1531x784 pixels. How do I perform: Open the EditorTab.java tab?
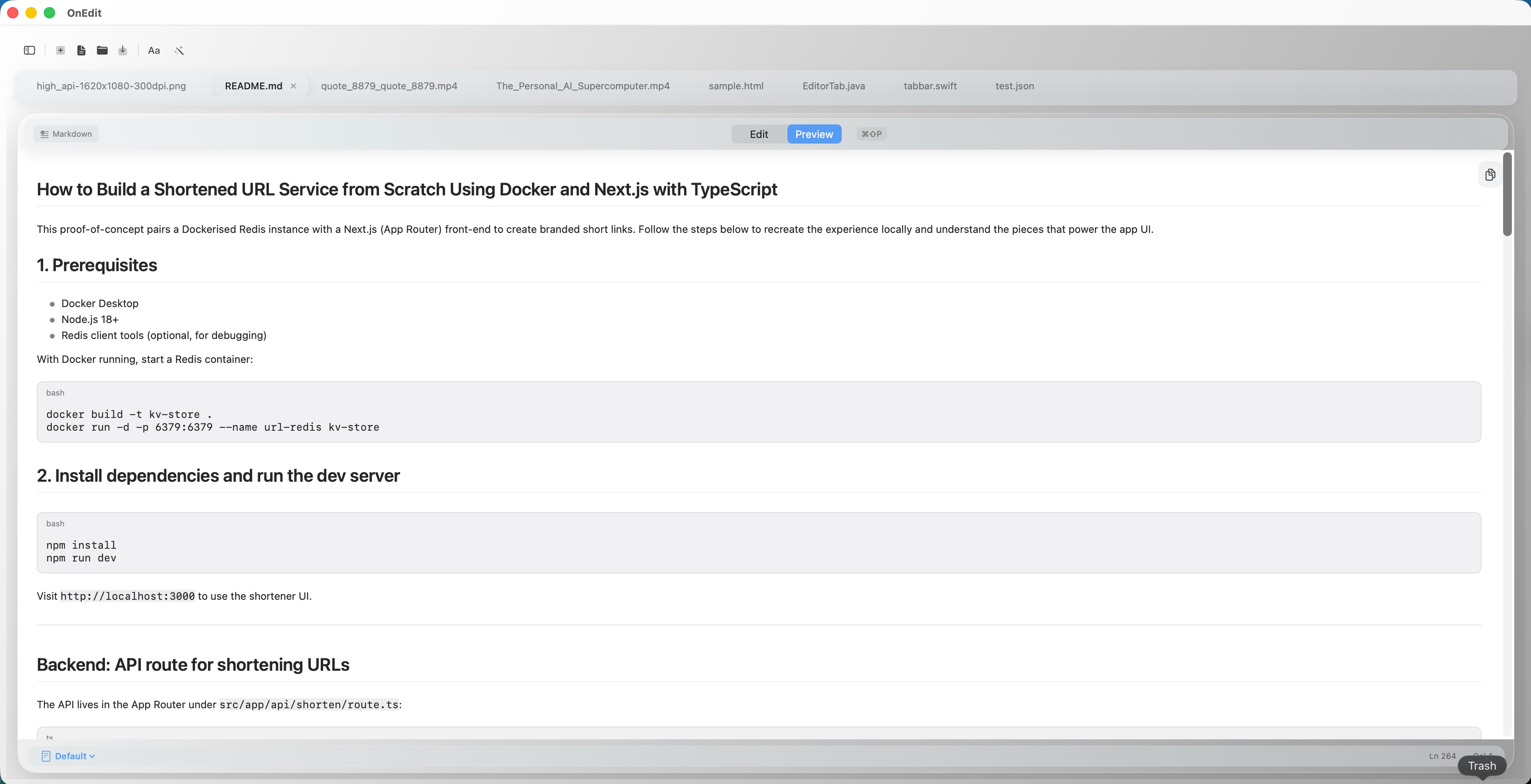833,86
